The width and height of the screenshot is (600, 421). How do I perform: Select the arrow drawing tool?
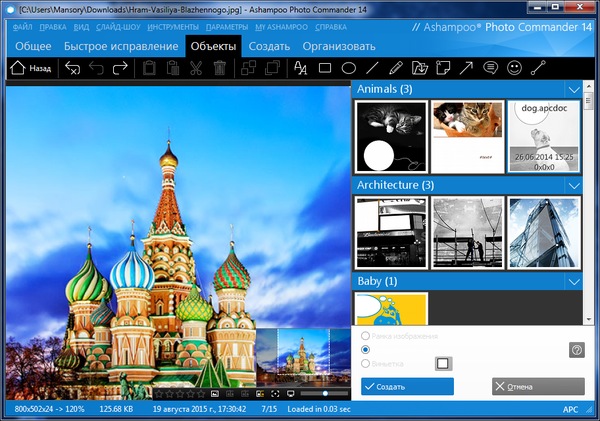[466, 69]
